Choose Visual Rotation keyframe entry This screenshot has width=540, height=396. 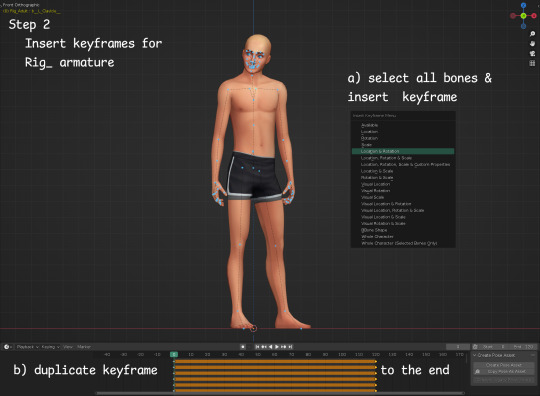tap(403, 191)
